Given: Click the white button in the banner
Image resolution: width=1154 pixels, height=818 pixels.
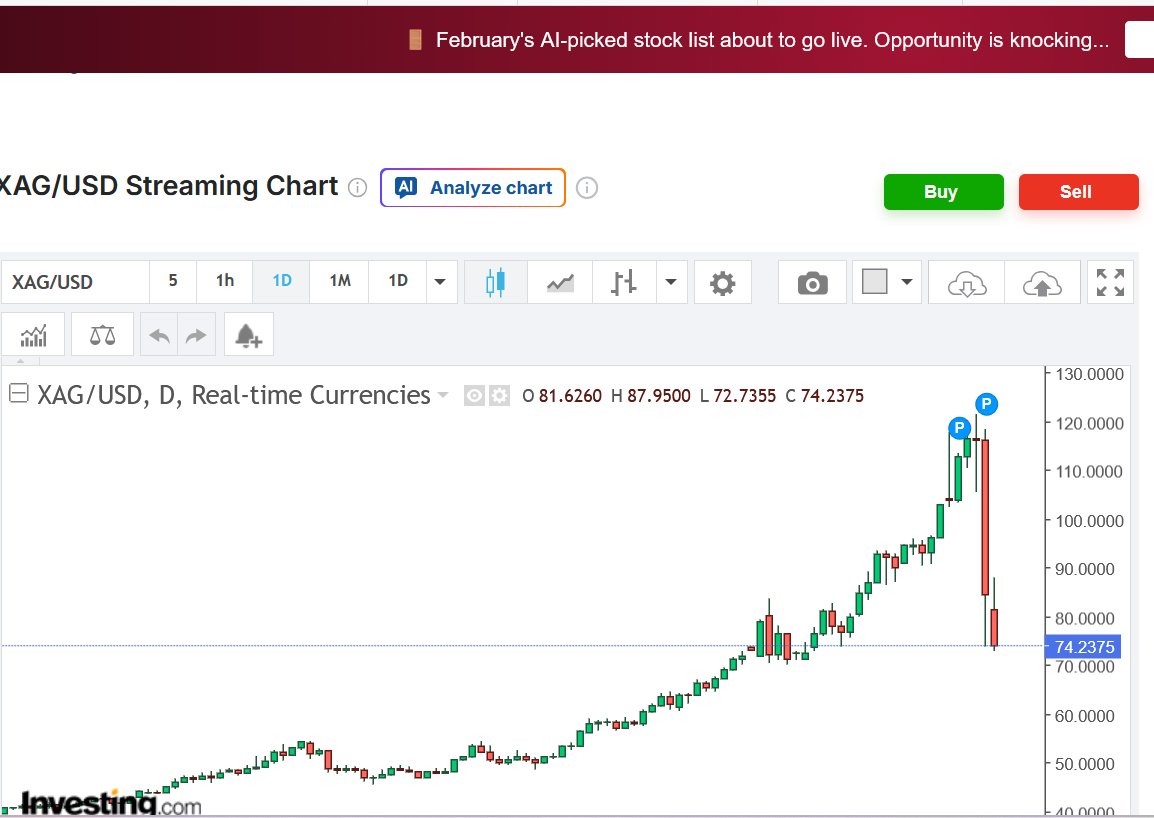Looking at the screenshot, I should pyautogui.click(x=1139, y=40).
